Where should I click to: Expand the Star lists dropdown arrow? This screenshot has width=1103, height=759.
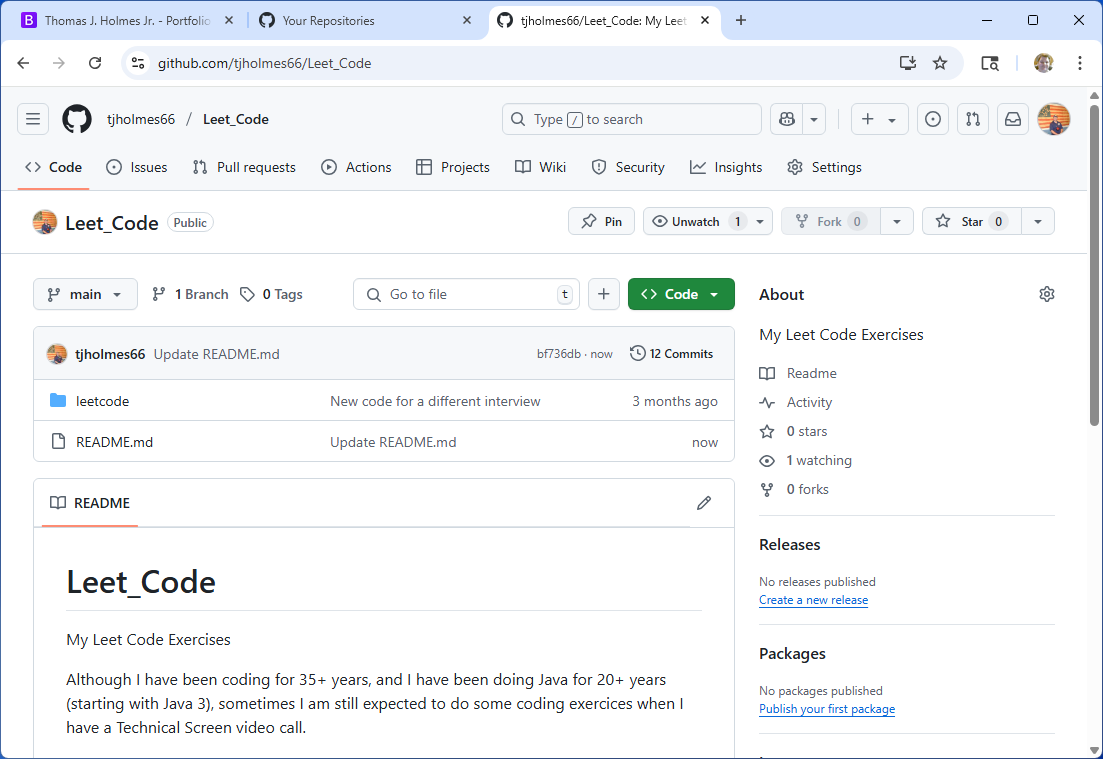click(x=1038, y=222)
